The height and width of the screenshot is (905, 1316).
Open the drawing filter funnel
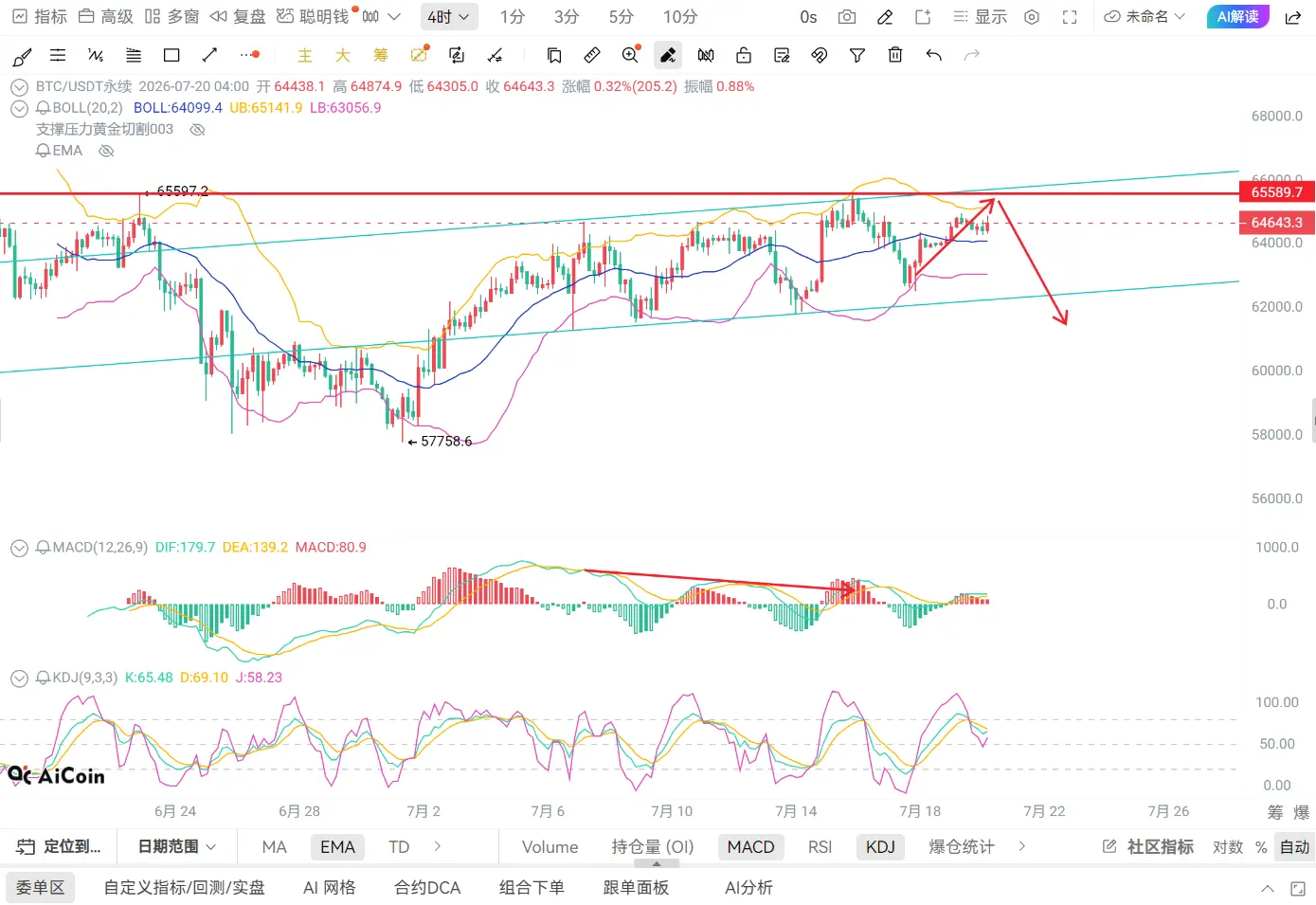coord(857,56)
